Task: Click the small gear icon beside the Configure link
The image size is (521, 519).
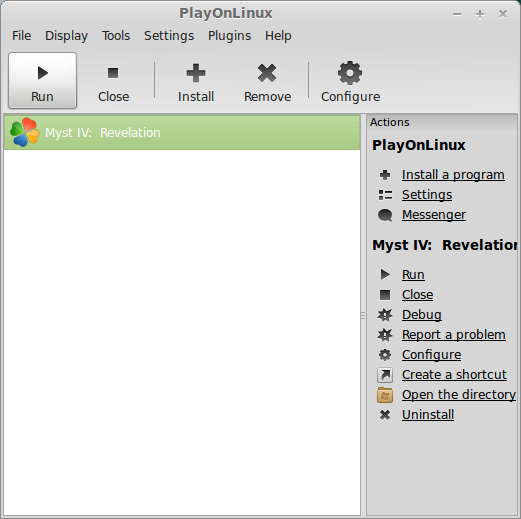Action: tap(385, 355)
